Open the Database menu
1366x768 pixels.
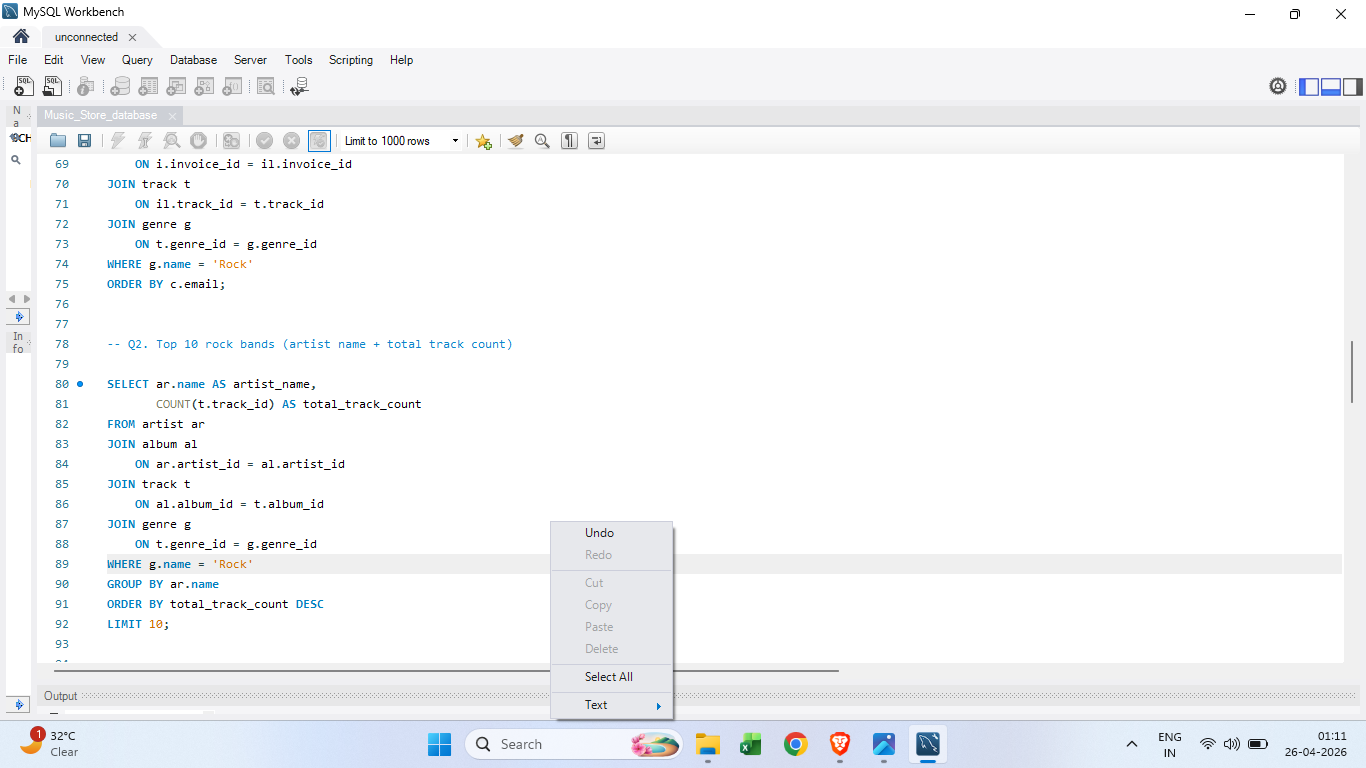pos(193,60)
